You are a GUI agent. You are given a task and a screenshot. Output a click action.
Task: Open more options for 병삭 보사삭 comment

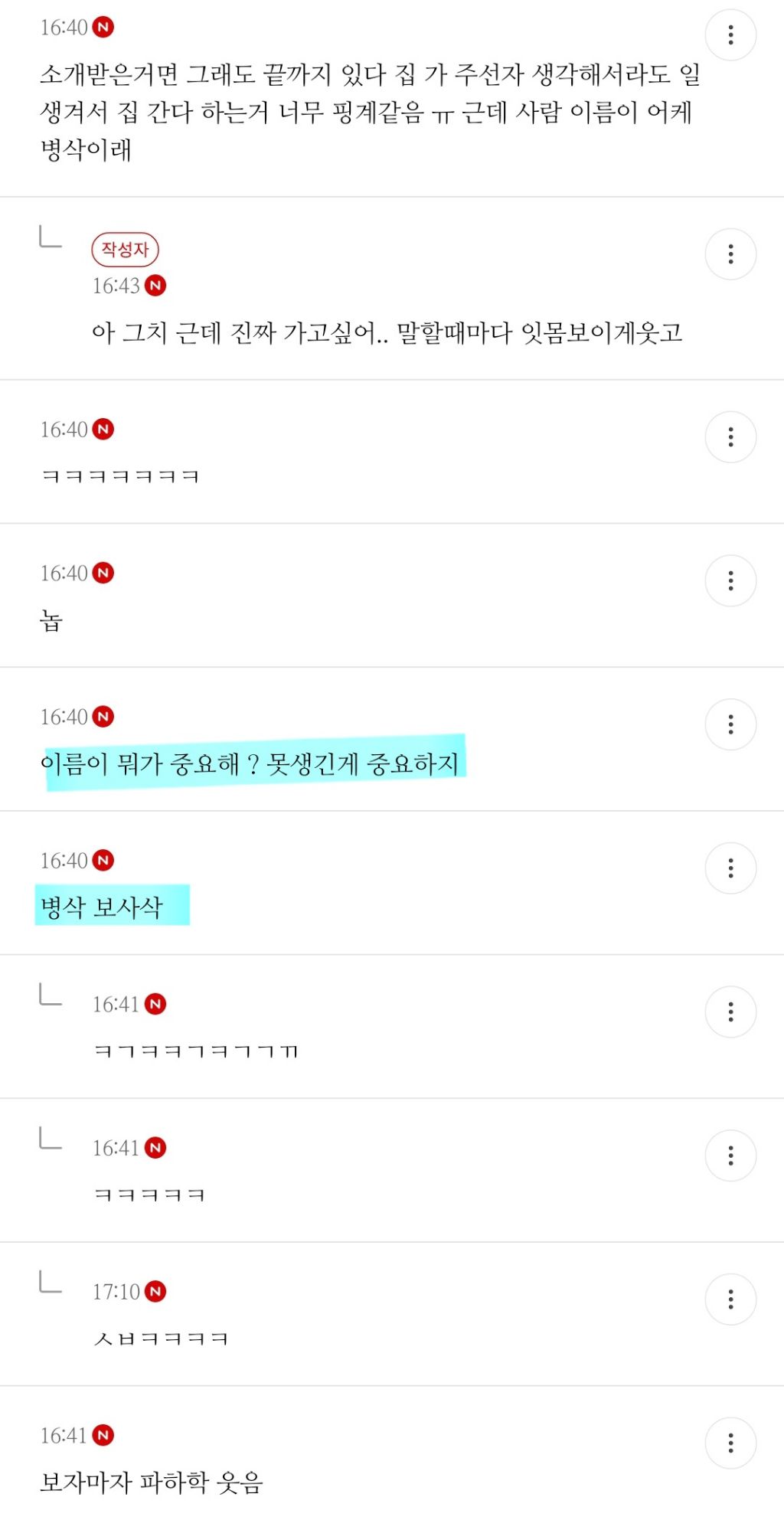tap(730, 868)
